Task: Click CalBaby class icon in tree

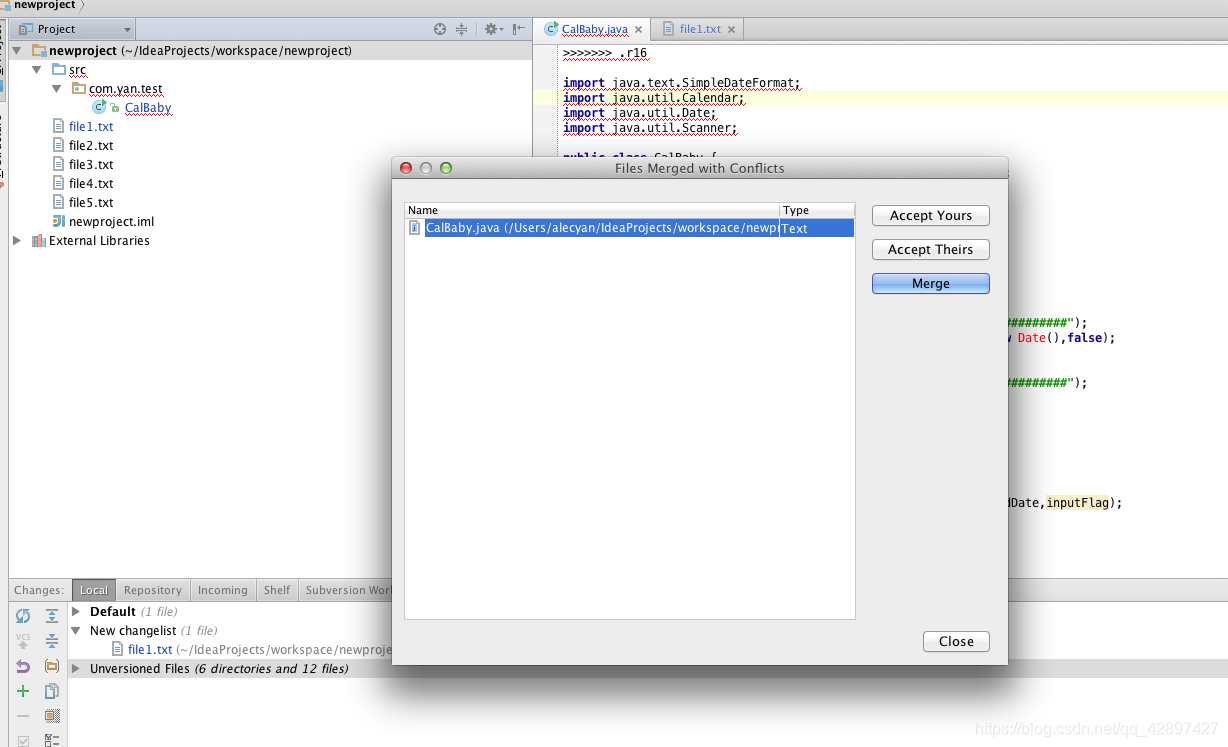Action: click(99, 108)
